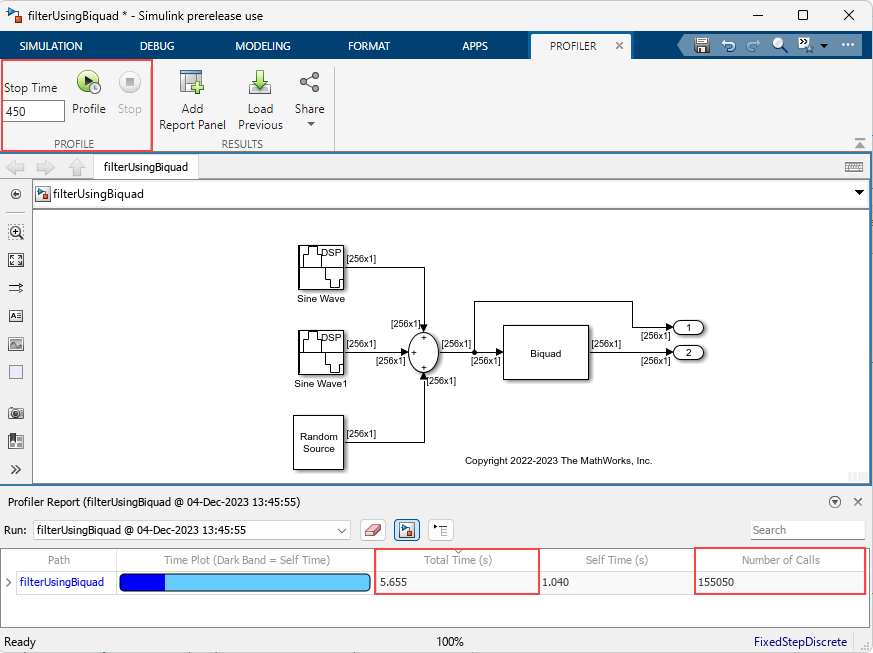This screenshot has height=653, width=873.
Task: Expand the filterUsingBiquad row in the report
Action: click(x=9, y=582)
